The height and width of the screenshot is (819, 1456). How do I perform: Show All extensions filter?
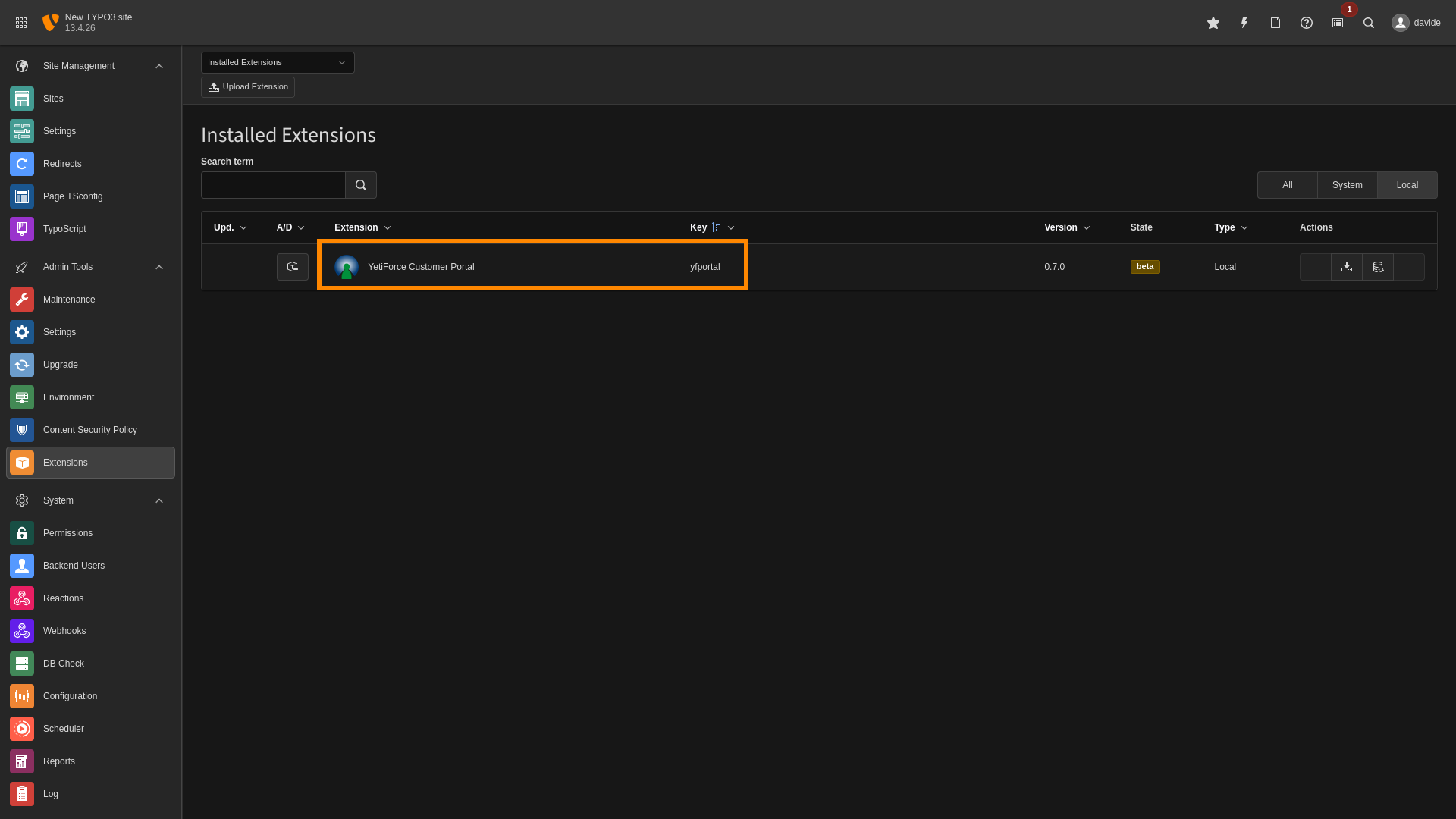[x=1287, y=185]
